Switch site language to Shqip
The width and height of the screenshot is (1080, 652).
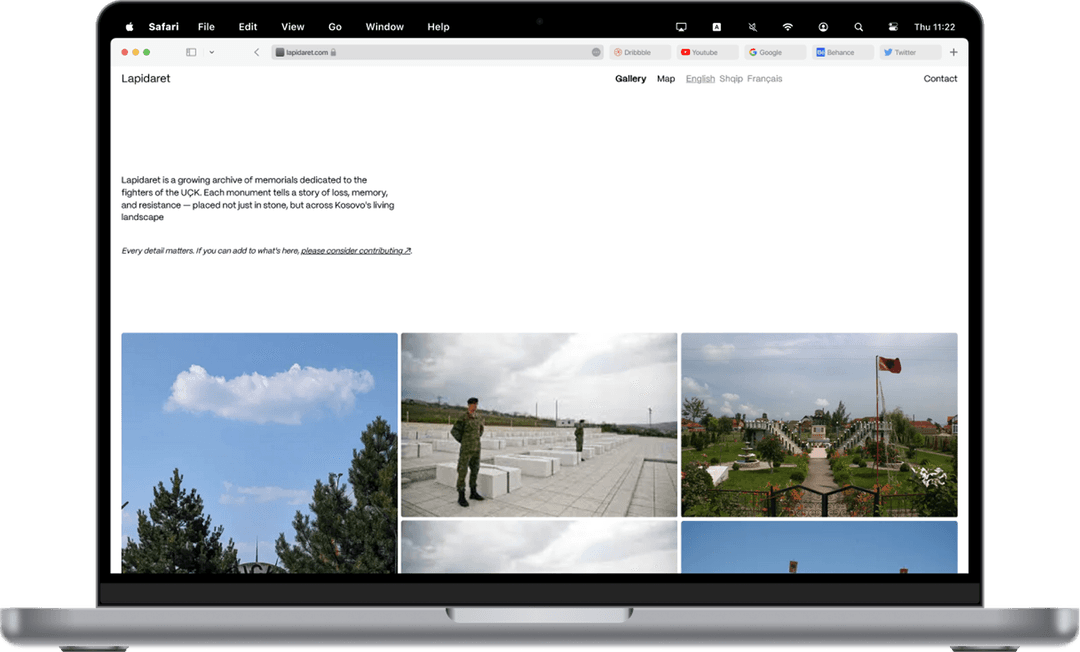(731, 79)
